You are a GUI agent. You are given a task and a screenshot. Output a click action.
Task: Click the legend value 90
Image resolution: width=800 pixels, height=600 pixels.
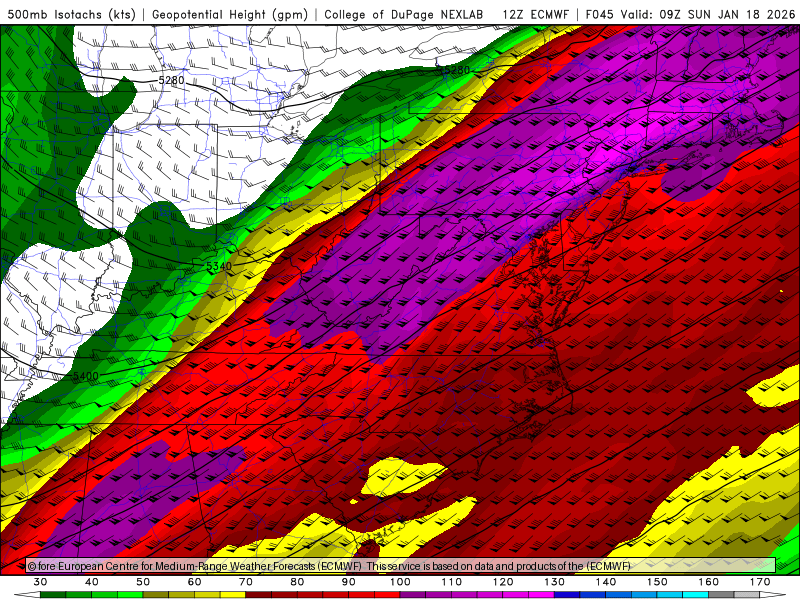[349, 582]
